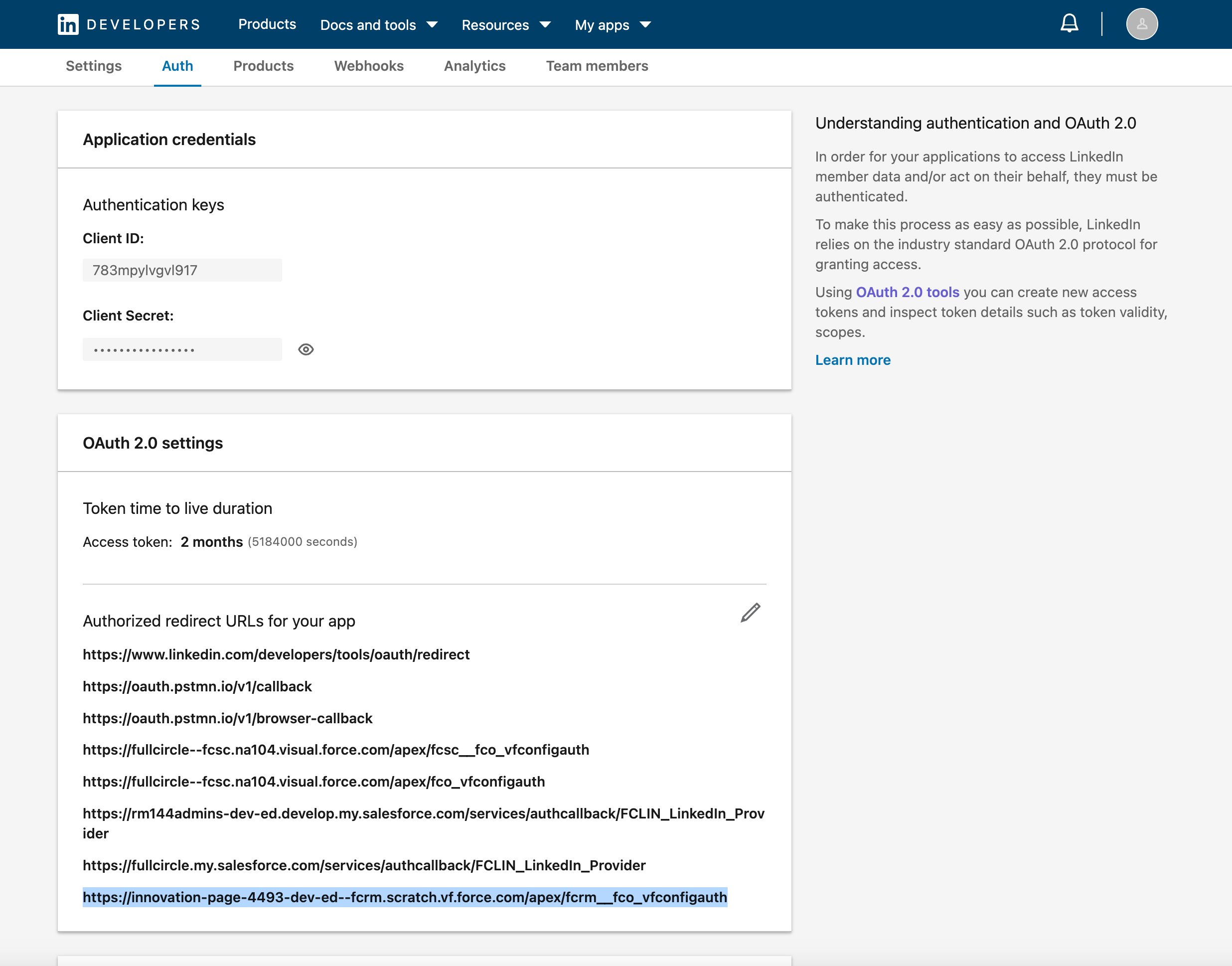Click the Application credentials heading
The height and width of the screenshot is (966, 1232).
tap(169, 140)
